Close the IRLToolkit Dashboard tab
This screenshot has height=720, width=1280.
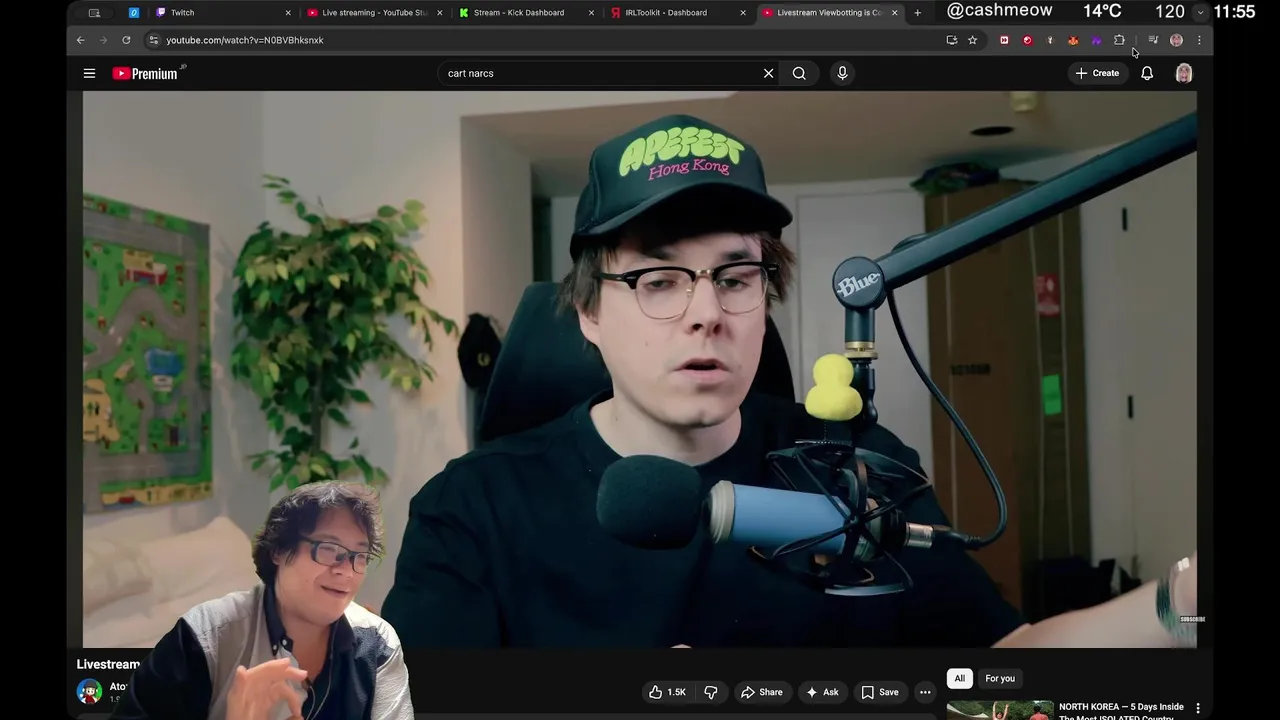[x=742, y=13]
